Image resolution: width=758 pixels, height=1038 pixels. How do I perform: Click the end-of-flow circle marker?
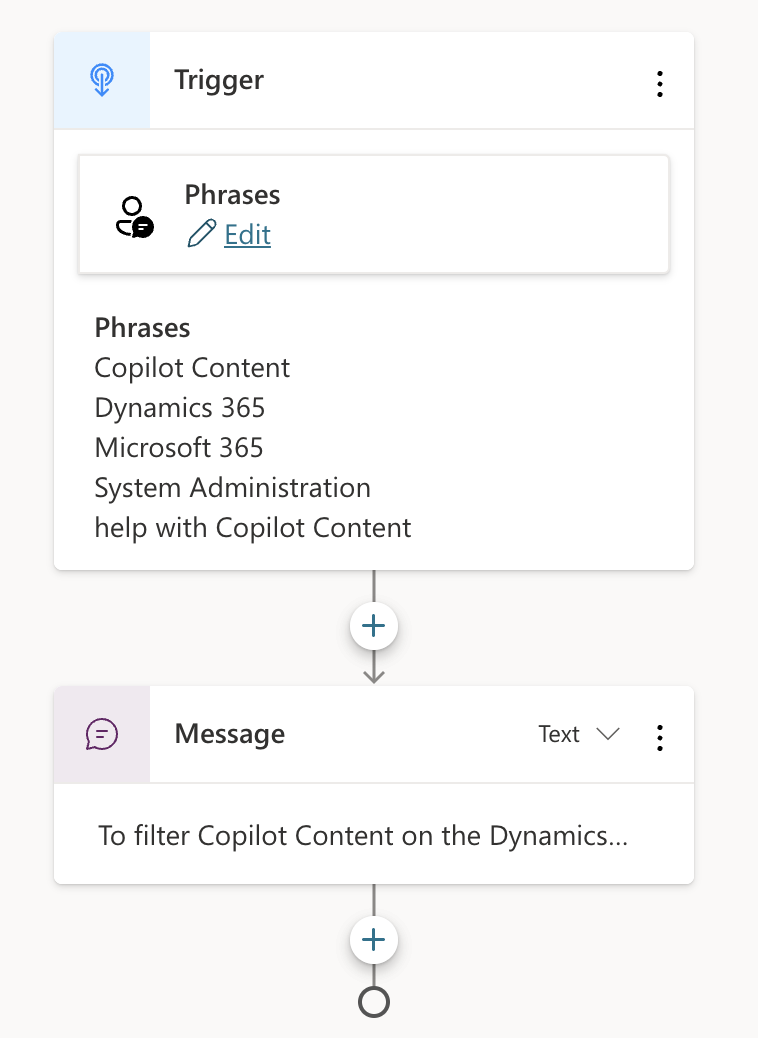click(374, 1002)
